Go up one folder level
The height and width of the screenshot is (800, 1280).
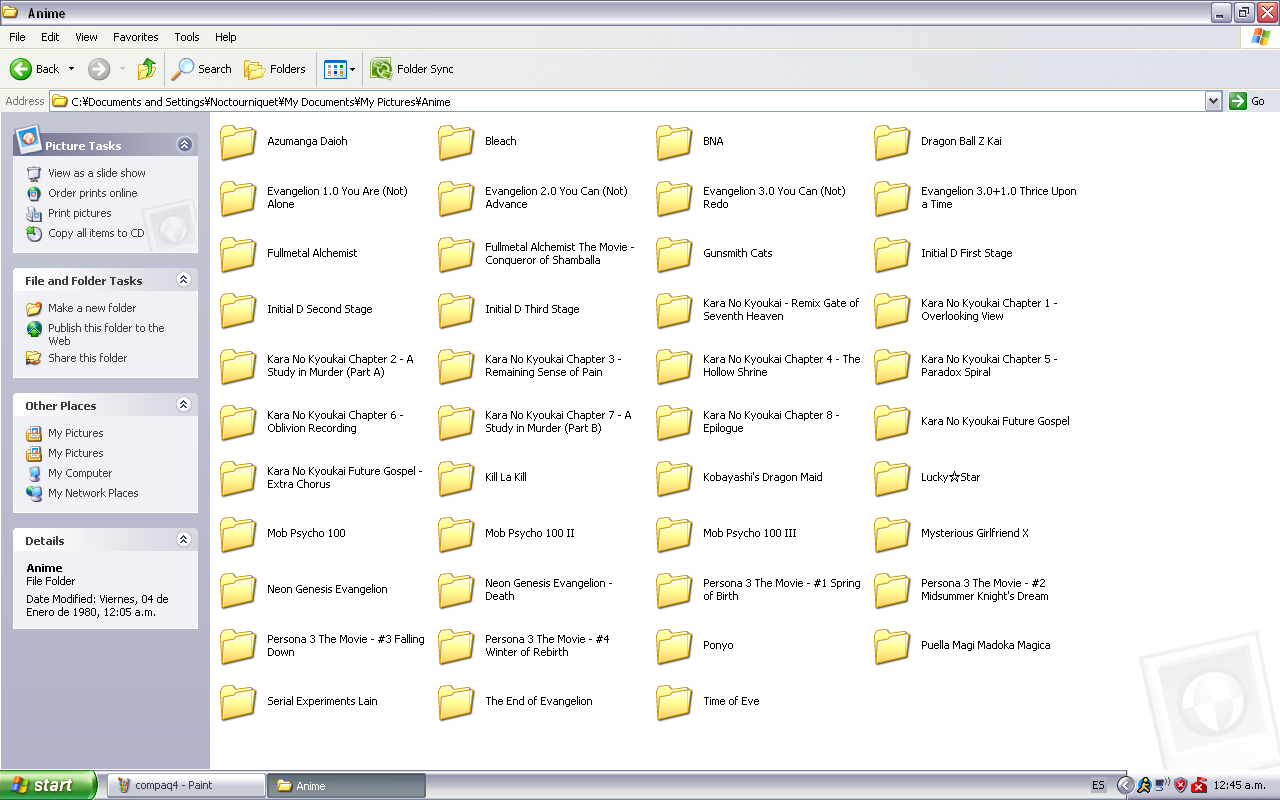(147, 69)
